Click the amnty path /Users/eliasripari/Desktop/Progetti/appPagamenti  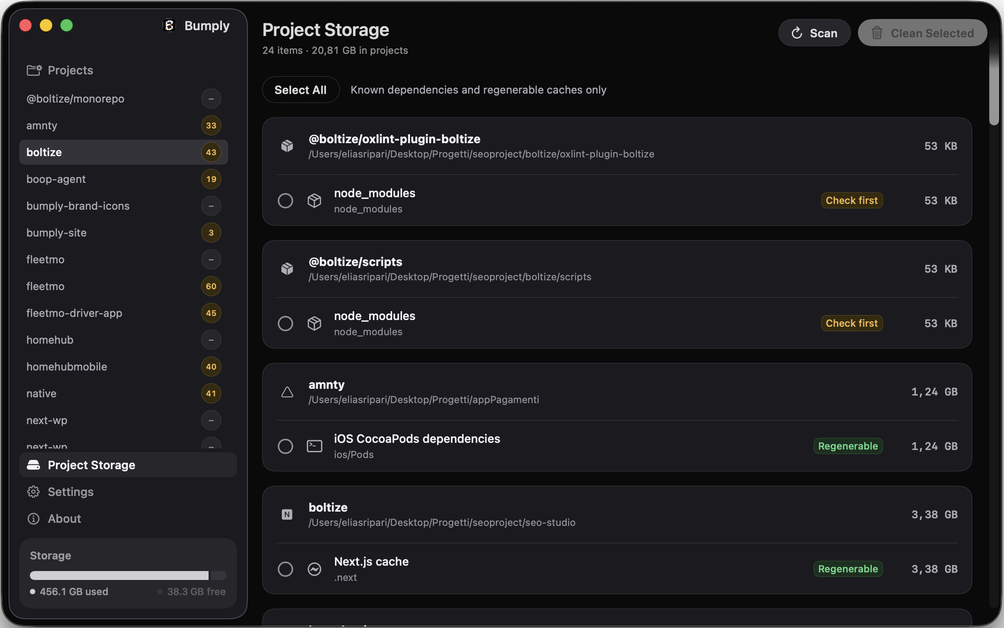(423, 400)
